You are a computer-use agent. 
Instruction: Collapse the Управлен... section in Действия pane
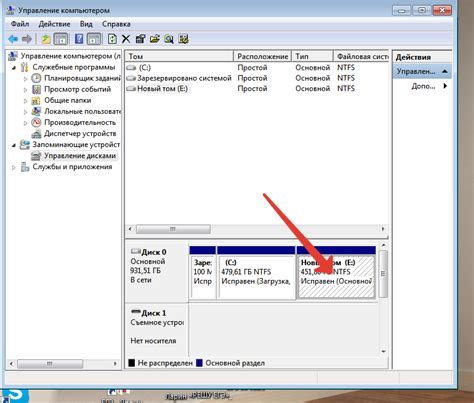click(445, 71)
